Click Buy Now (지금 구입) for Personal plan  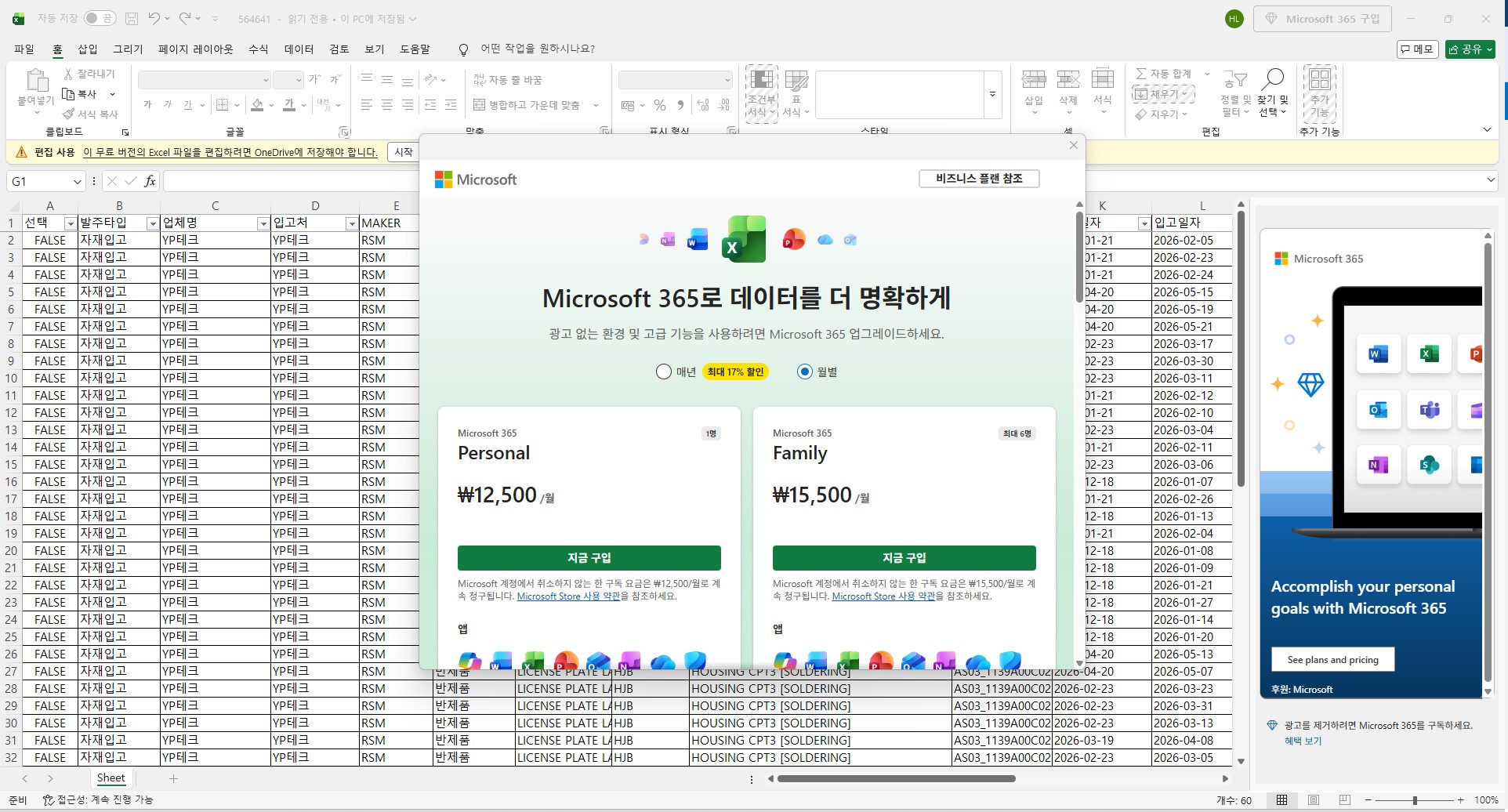pyautogui.click(x=589, y=558)
